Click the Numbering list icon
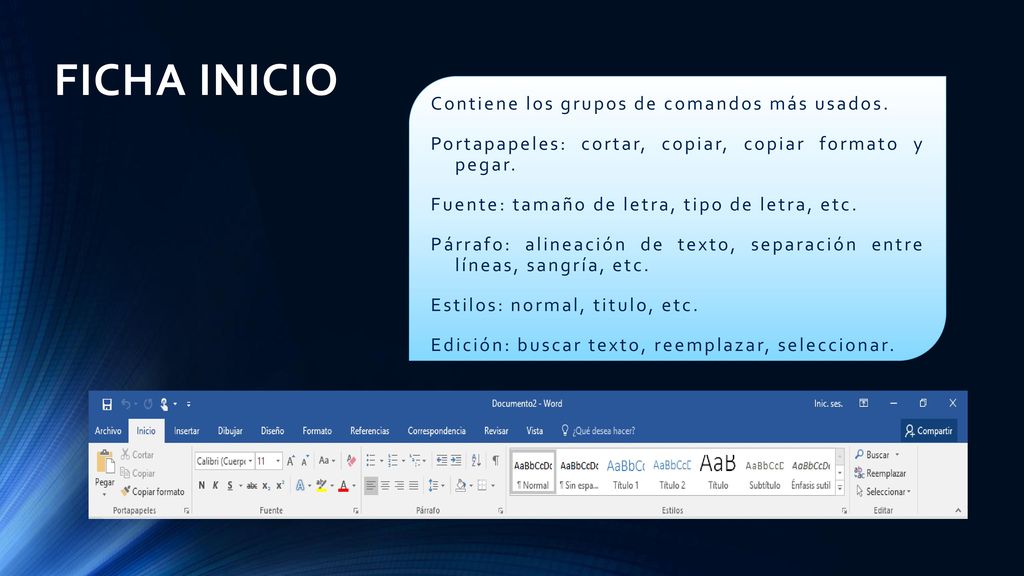Viewport: 1024px width, 576px height. (393, 461)
